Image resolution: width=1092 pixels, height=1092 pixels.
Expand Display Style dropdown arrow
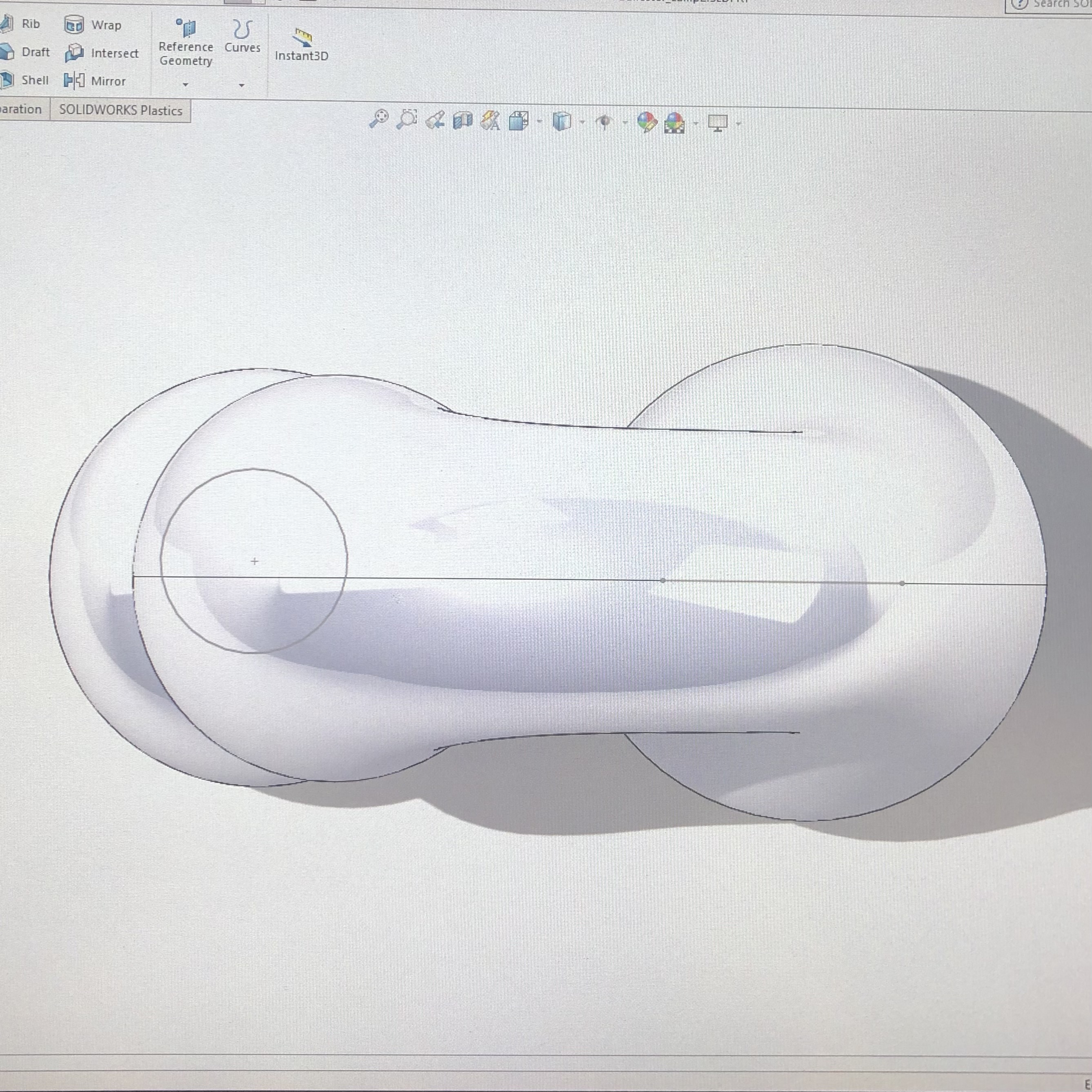coord(582,122)
